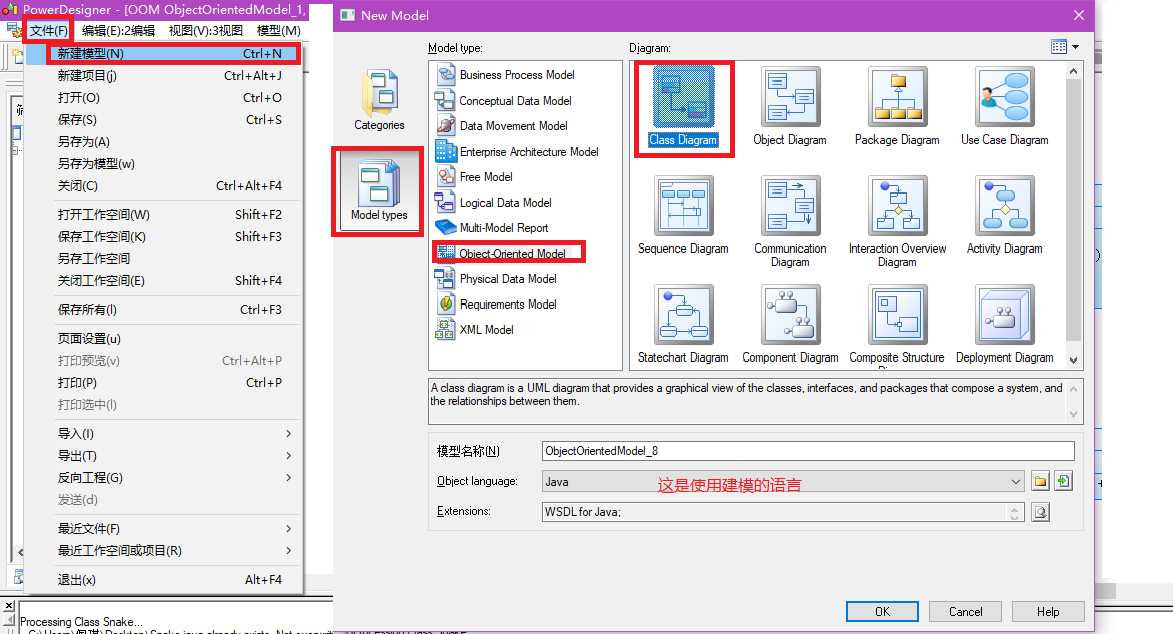Select 另存为模型(w) menu item
This screenshot has height=634, width=1173.
pyautogui.click(x=164, y=163)
